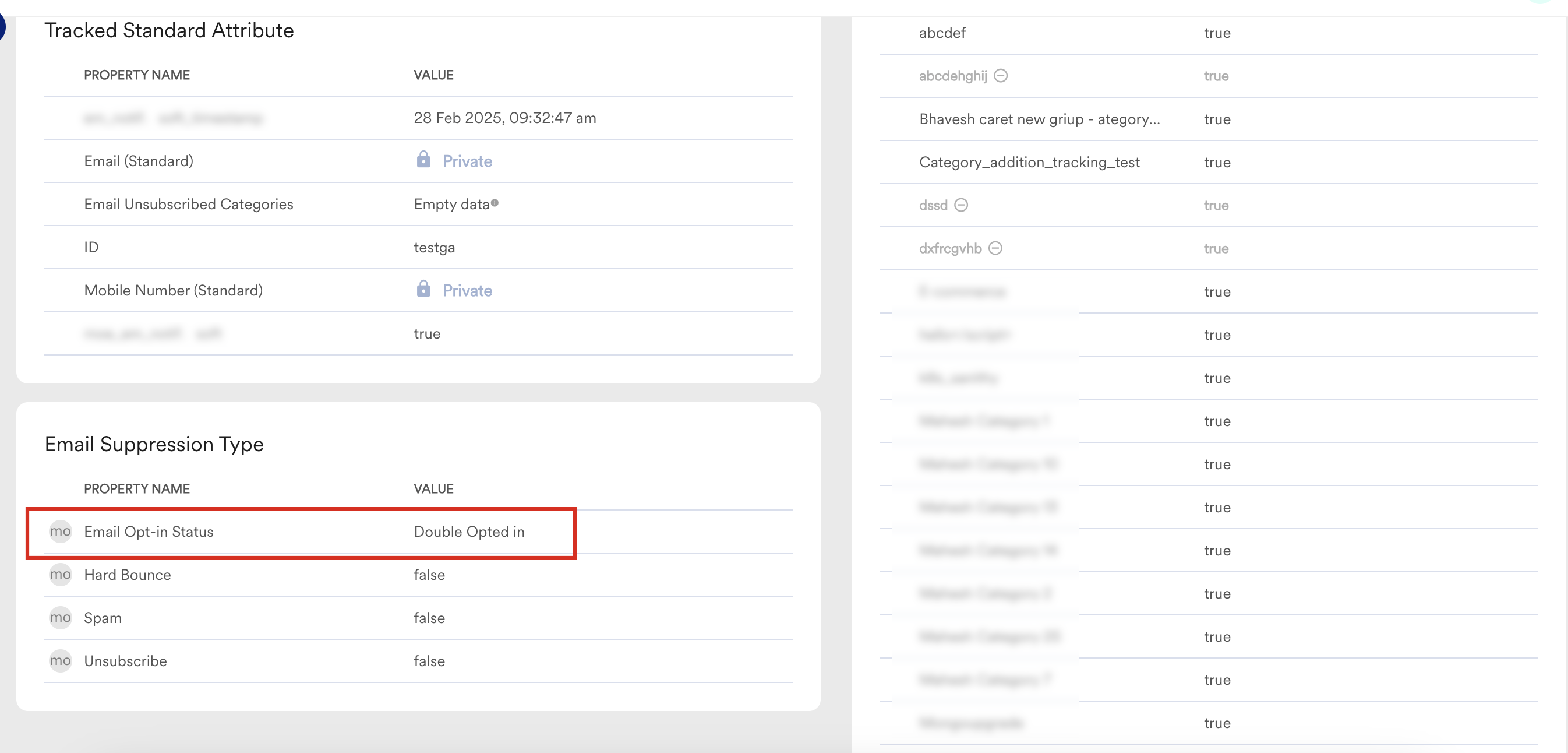Click the mo badge beside Hard Bounce
Viewport: 1568px width, 753px height.
click(x=60, y=575)
